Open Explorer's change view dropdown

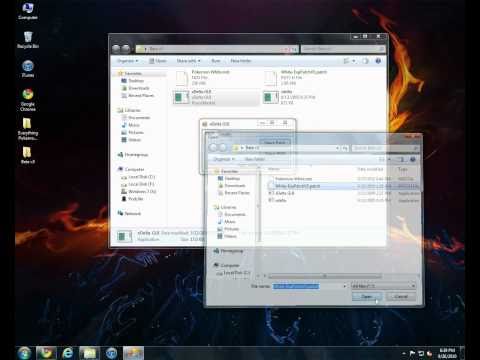(354, 61)
